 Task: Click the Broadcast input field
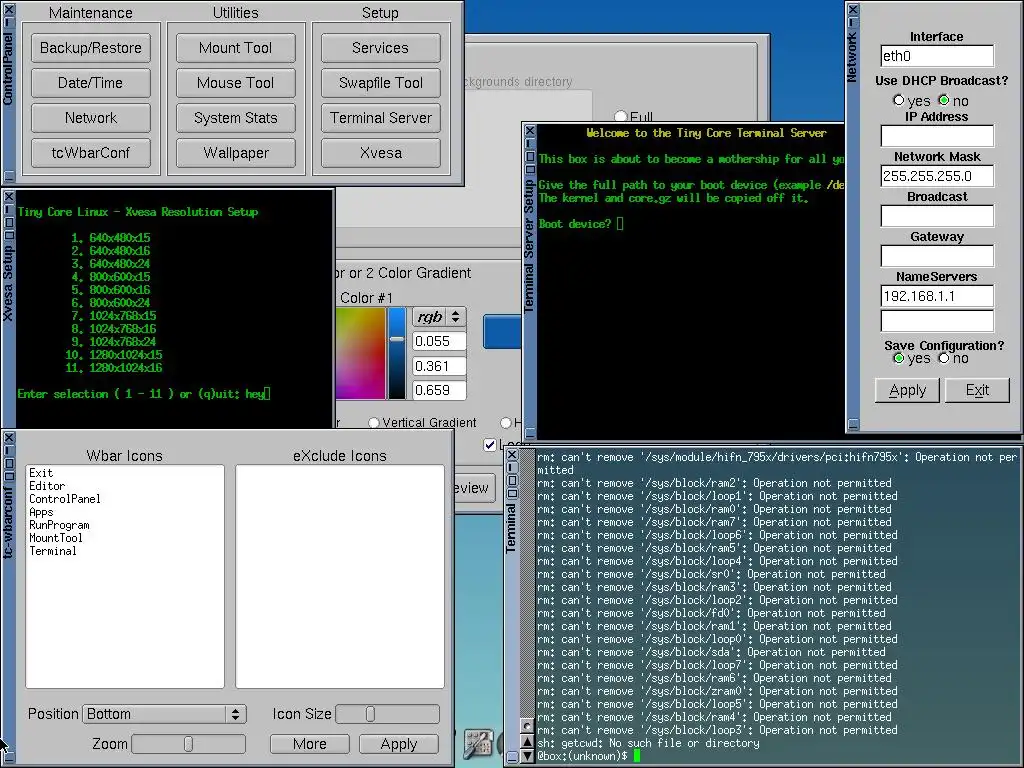point(937,216)
